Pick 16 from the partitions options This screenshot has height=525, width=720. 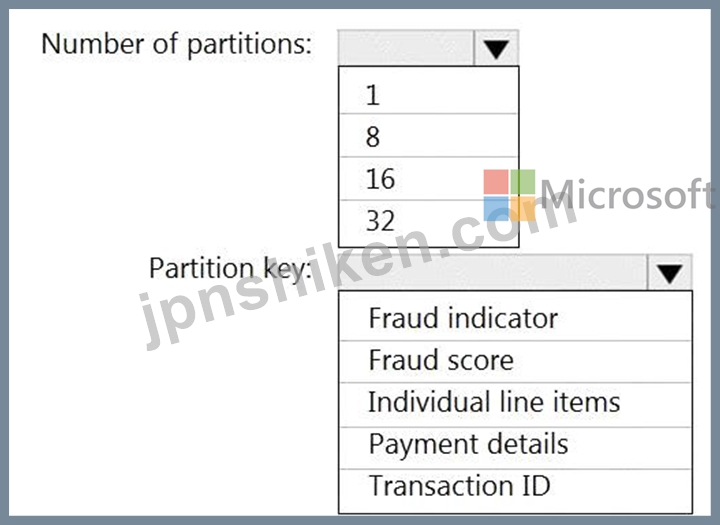point(428,179)
